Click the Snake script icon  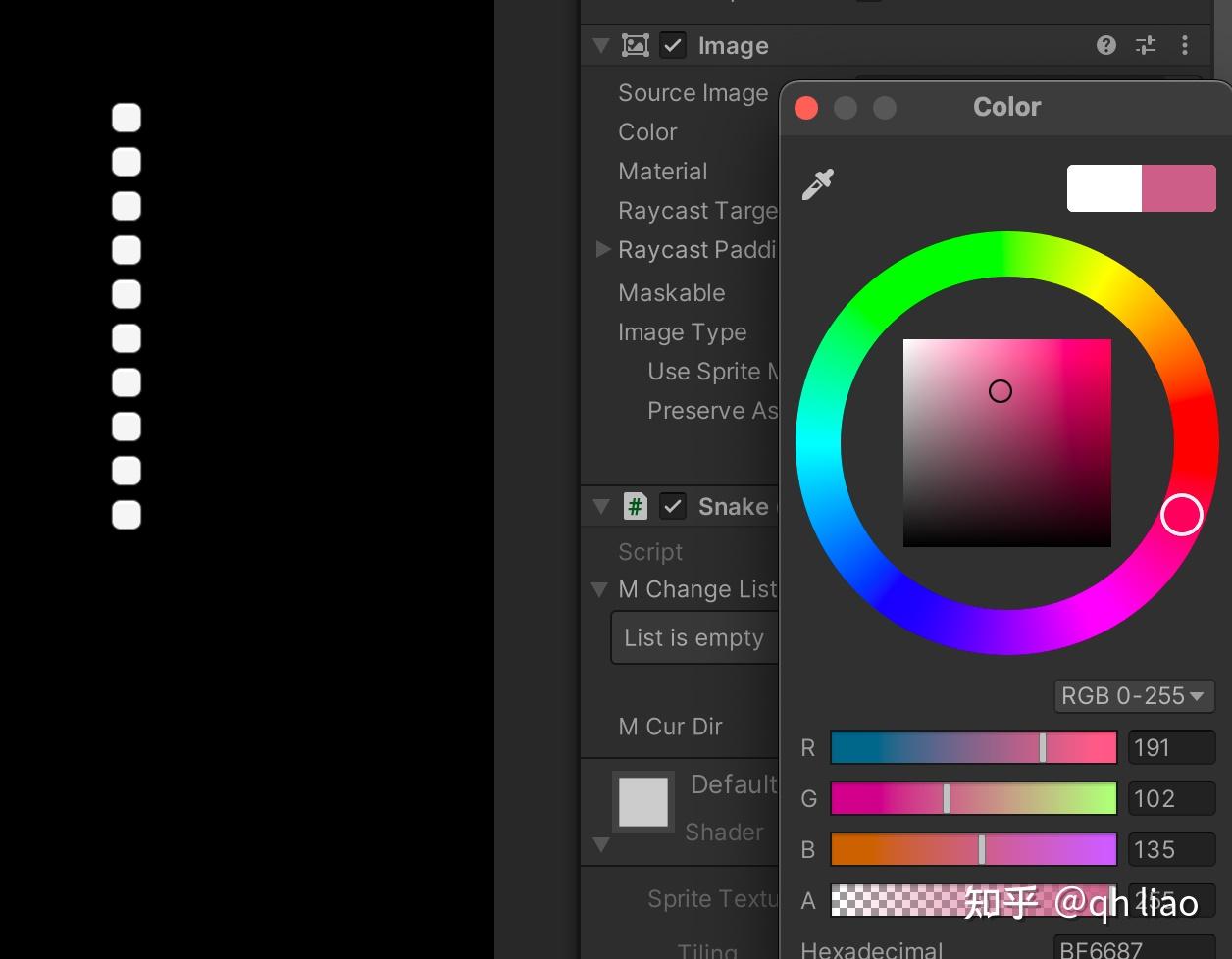click(634, 506)
